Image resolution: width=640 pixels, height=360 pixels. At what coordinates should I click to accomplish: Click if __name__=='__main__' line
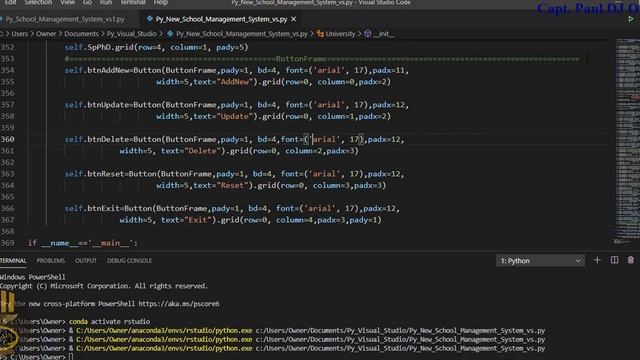(x=83, y=243)
